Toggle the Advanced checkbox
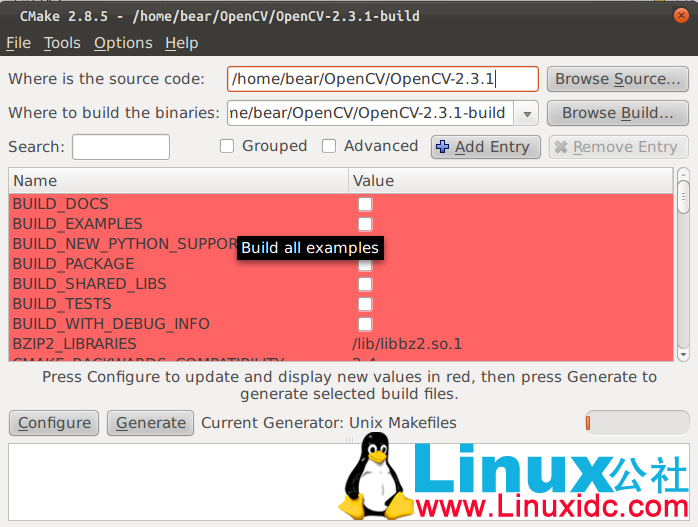Screen dimensions: 698x527 [329, 146]
